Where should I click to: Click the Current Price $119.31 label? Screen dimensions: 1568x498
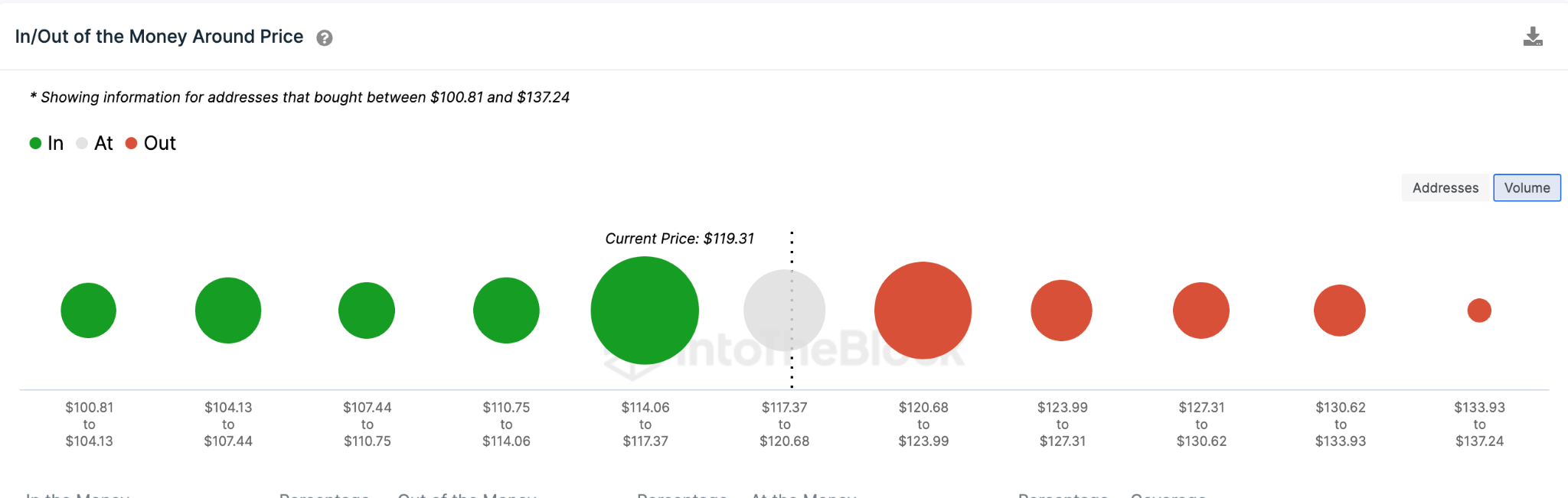680,239
